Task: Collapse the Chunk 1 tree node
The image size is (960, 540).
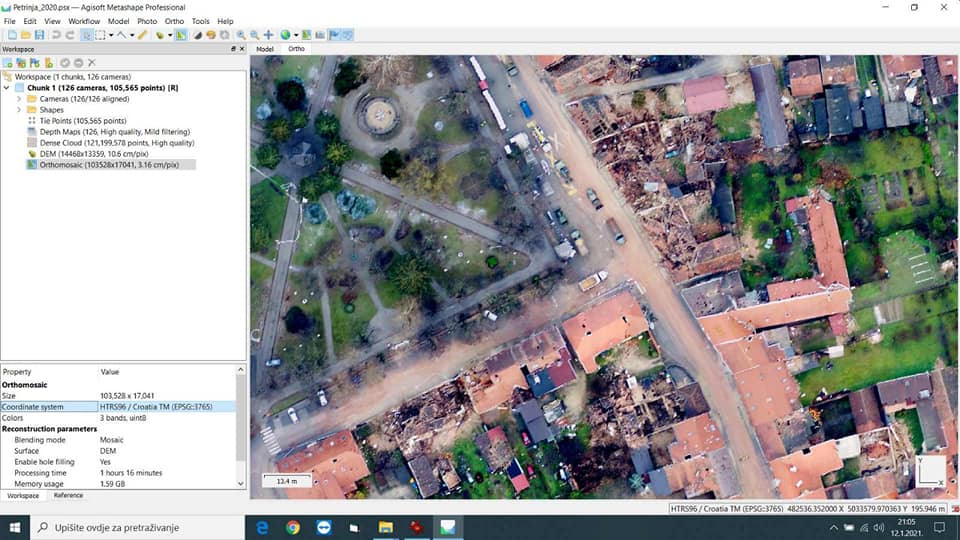Action: pos(7,88)
